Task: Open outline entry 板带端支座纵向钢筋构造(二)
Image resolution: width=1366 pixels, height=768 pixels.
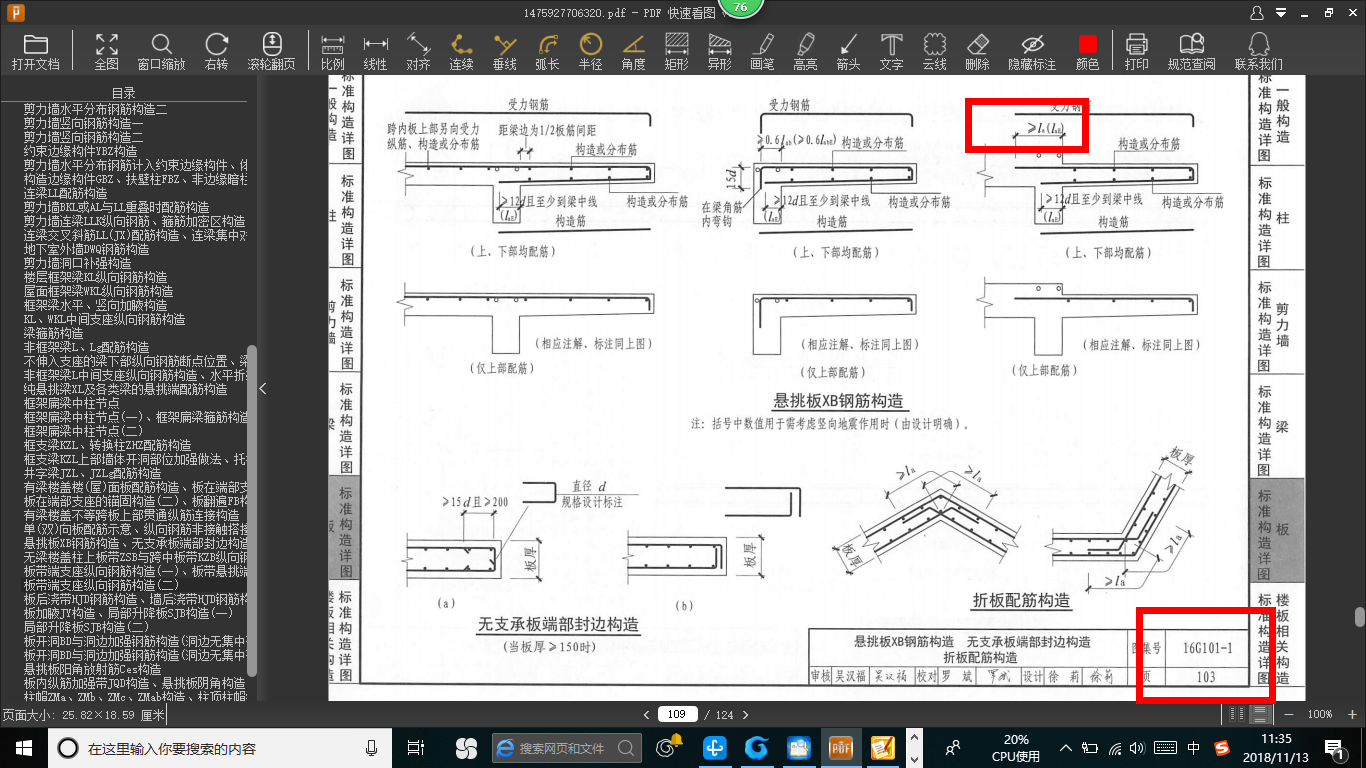Action: (101, 585)
